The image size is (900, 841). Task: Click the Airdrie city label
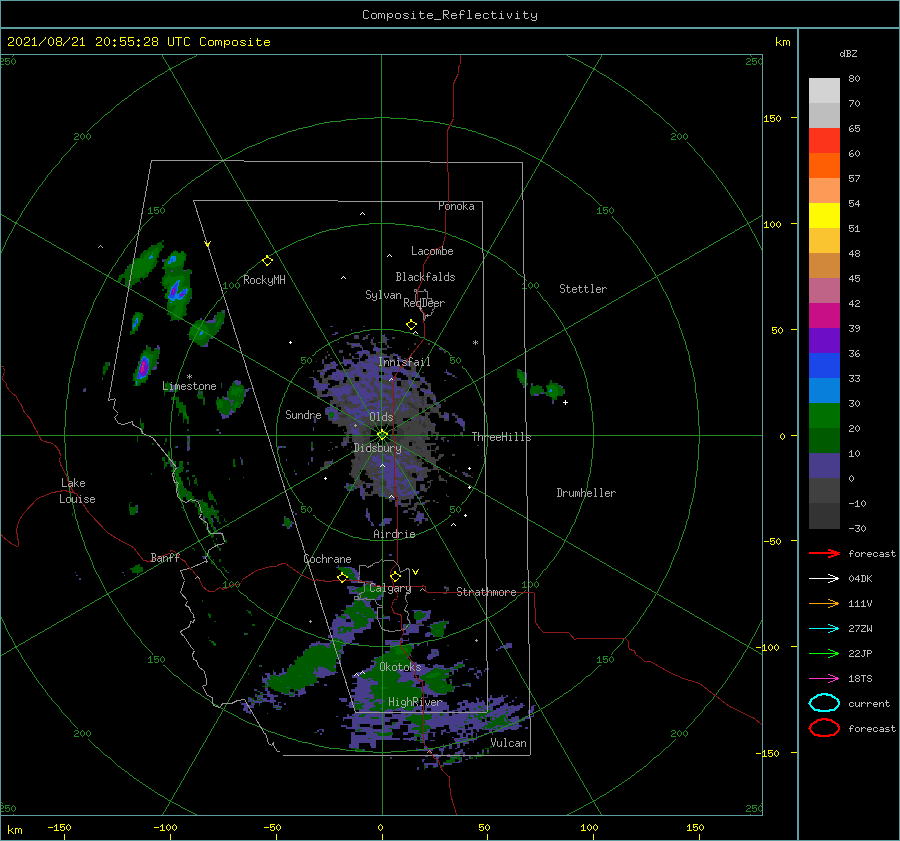tap(394, 534)
